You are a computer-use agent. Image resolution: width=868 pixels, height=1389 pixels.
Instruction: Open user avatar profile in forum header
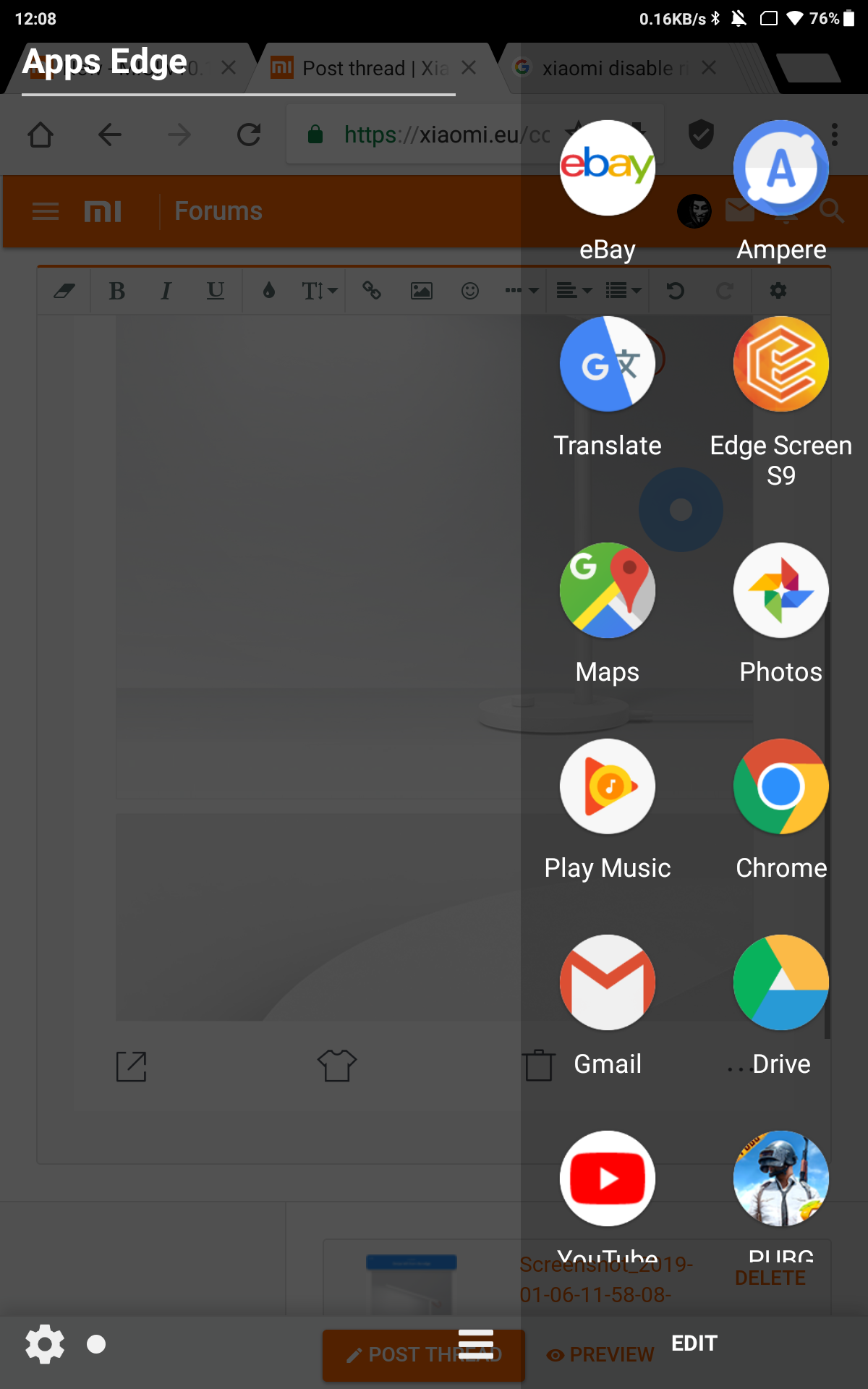694,211
